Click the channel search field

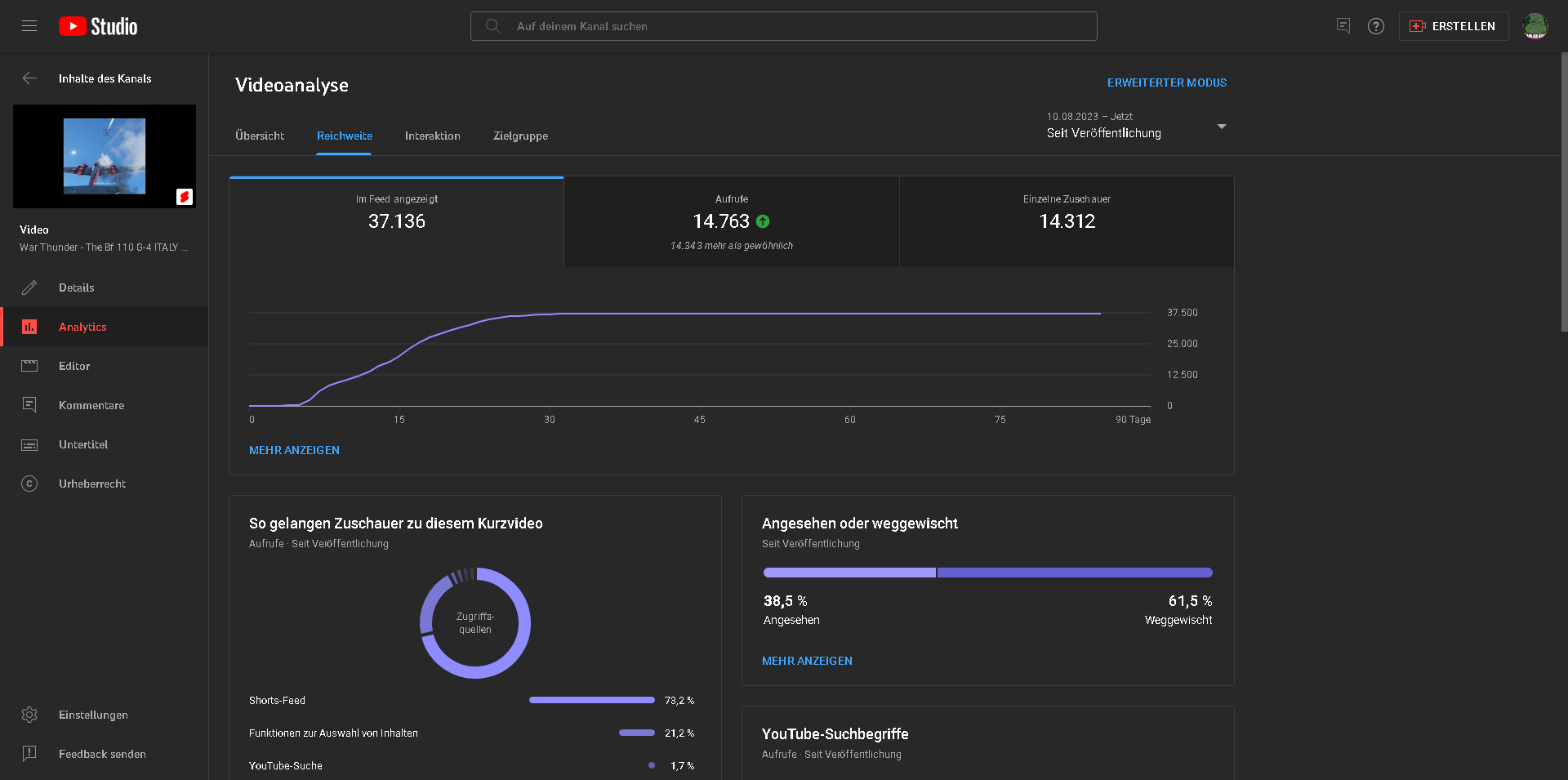784,26
